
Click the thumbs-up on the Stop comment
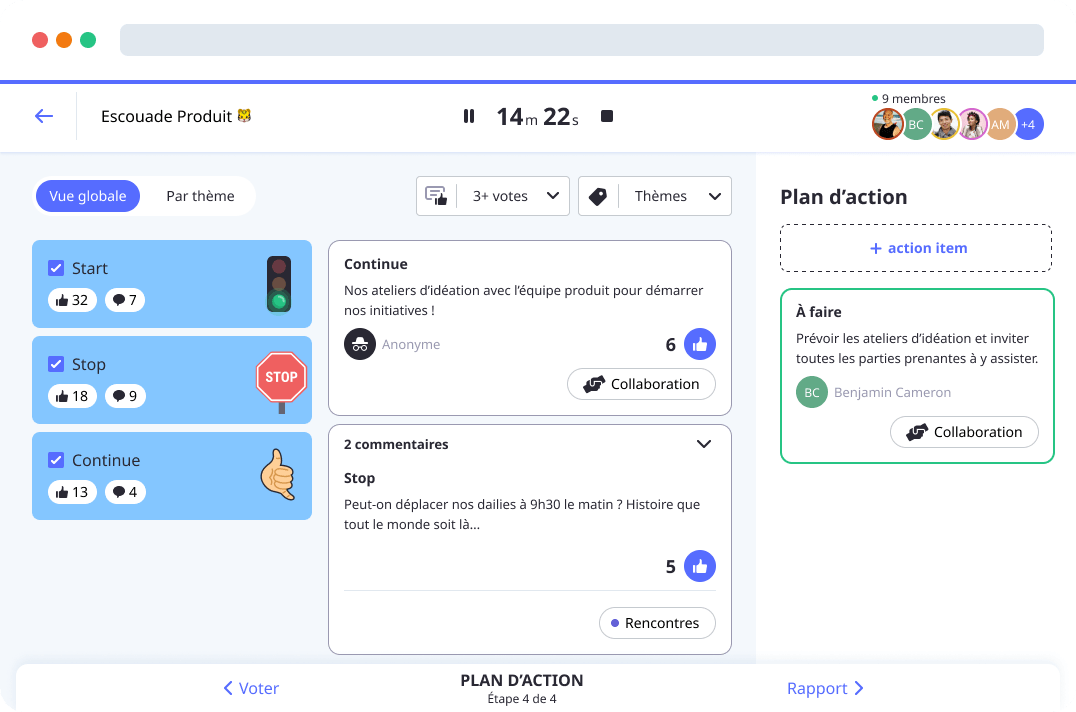(x=700, y=566)
